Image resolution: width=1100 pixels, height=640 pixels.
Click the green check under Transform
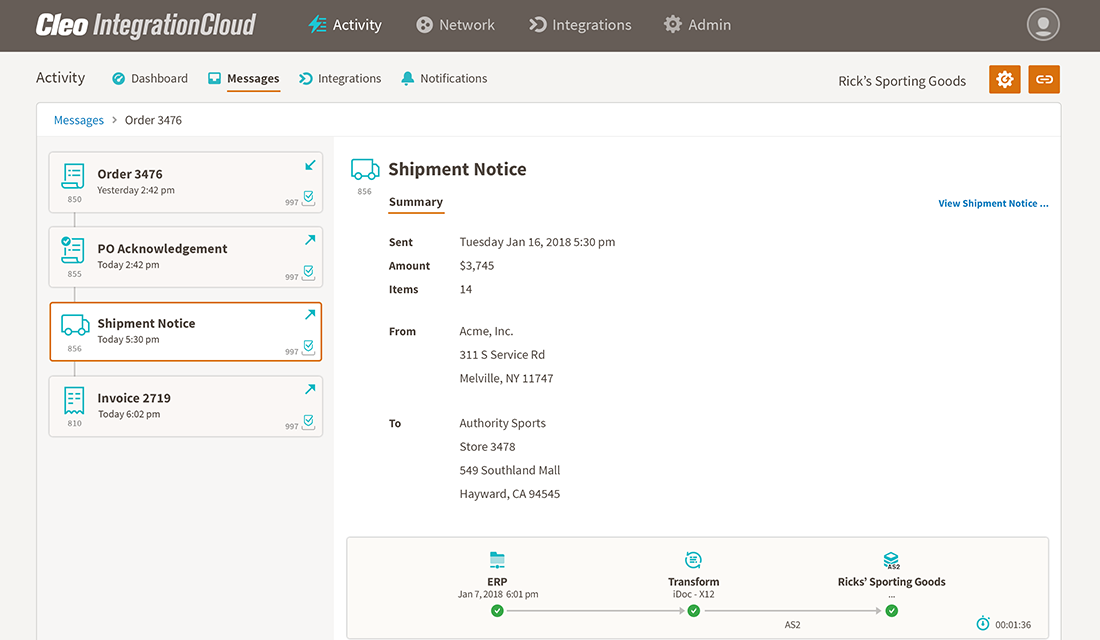694,611
